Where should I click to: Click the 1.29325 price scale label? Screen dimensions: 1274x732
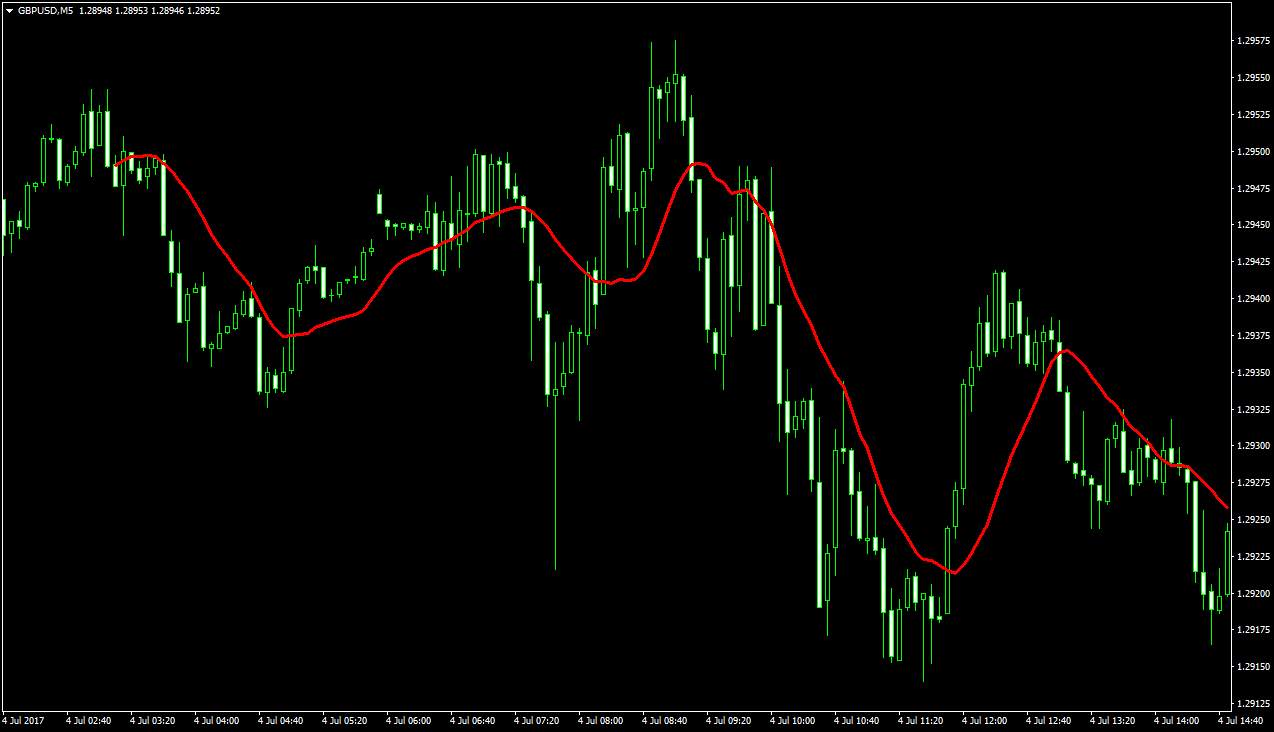click(1253, 410)
